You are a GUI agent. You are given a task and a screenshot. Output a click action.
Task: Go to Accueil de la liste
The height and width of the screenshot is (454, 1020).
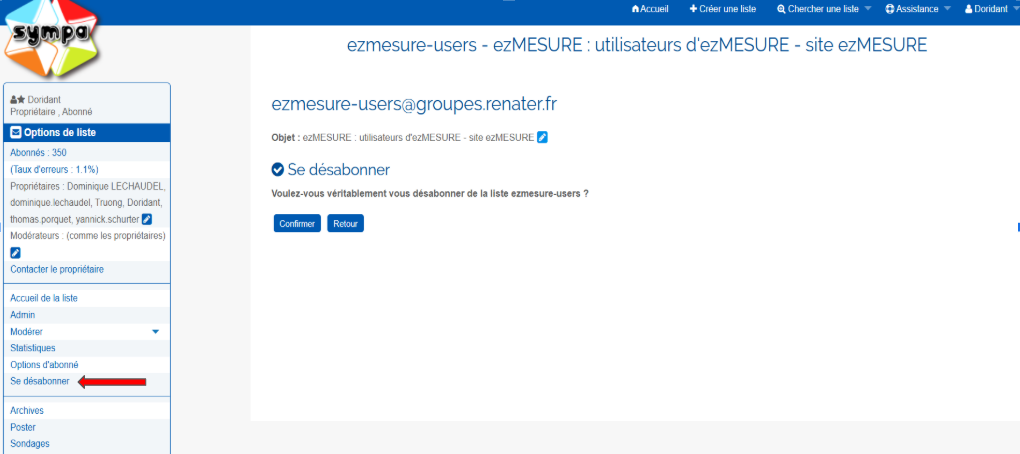(44, 299)
